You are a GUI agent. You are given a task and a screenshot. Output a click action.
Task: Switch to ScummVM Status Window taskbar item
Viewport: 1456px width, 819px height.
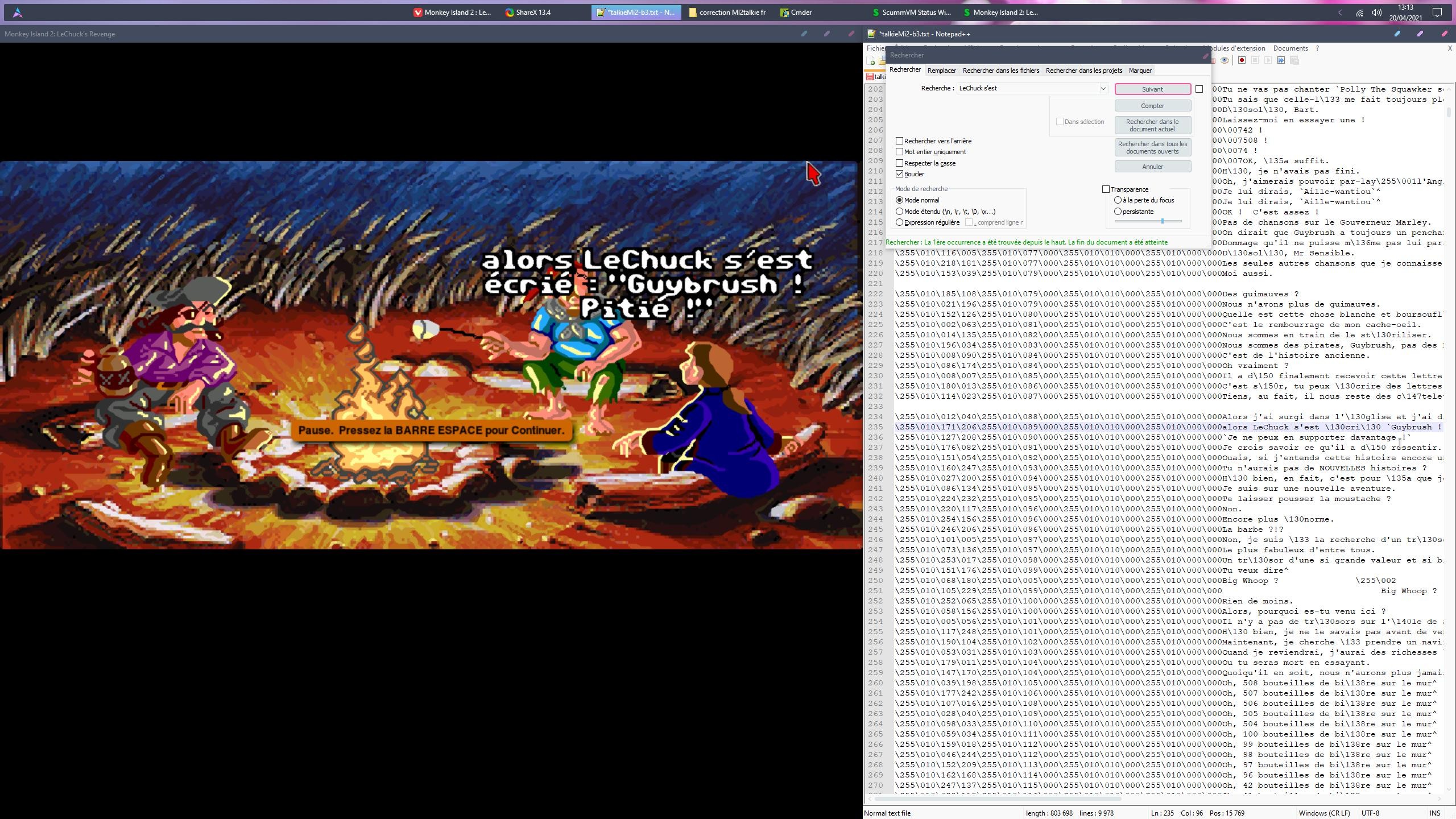click(911, 12)
